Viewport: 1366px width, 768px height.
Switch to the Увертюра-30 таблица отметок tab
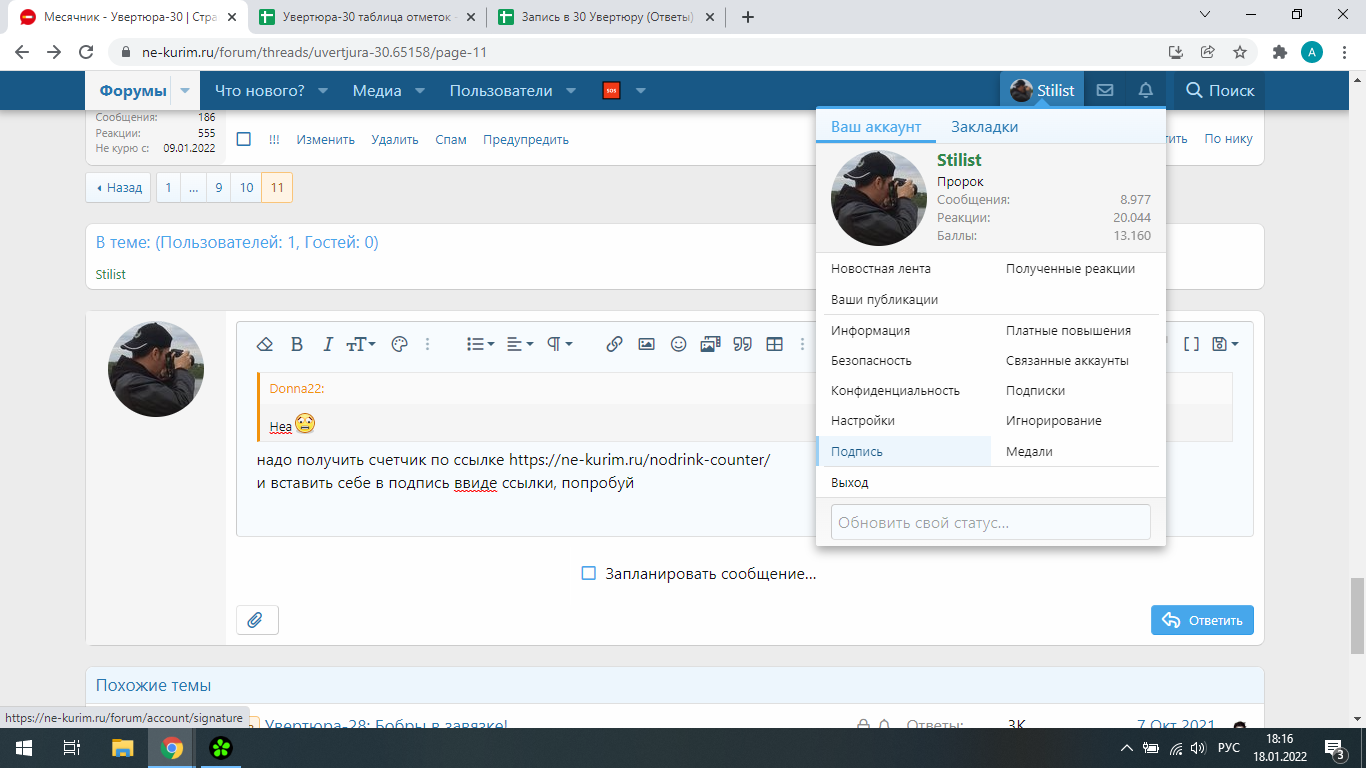(368, 17)
